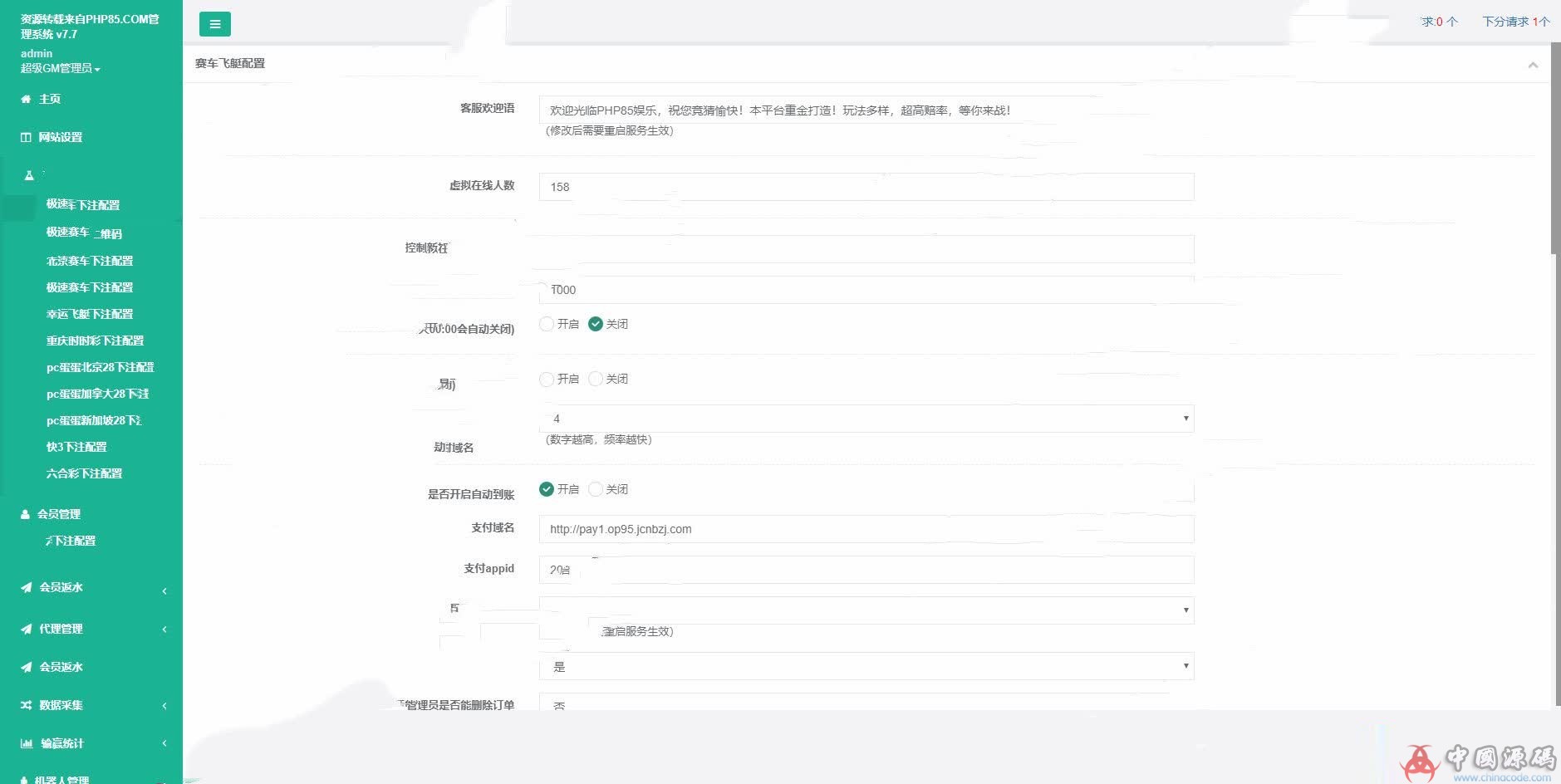Image resolution: width=1561 pixels, height=784 pixels.
Task: Open the 否 dropdown for 管理员是否能删除订单
Action: (x=866, y=703)
